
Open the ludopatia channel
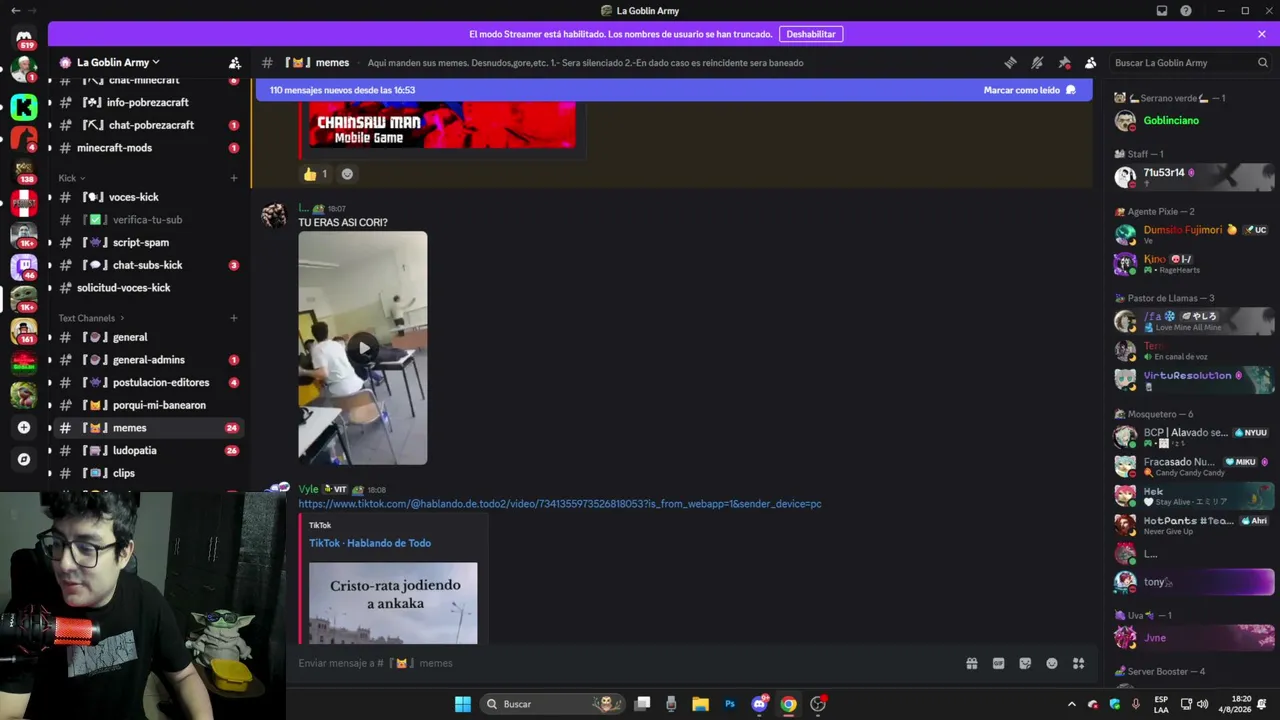pyautogui.click(x=147, y=450)
